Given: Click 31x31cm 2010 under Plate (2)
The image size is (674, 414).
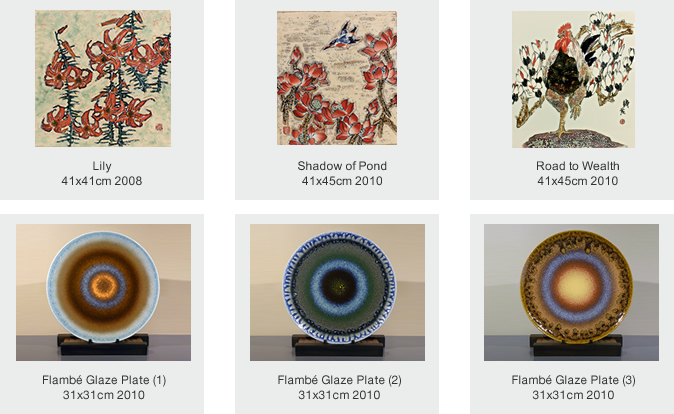Looking at the screenshot, I should pos(340,395).
